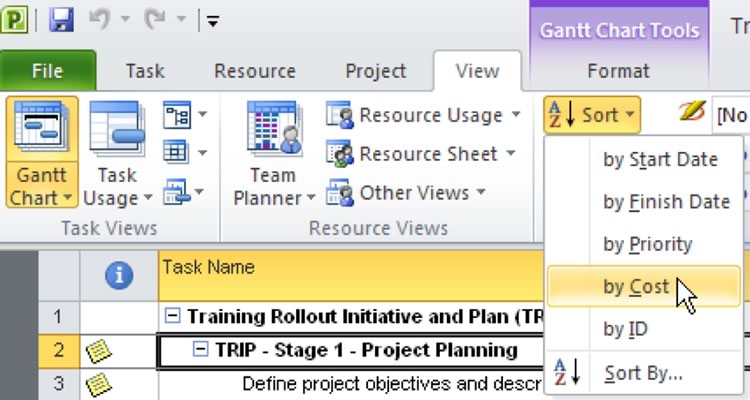Open the Customize Quick Access Toolbar dropdown
Viewport: 750px width, 400px height.
click(213, 20)
